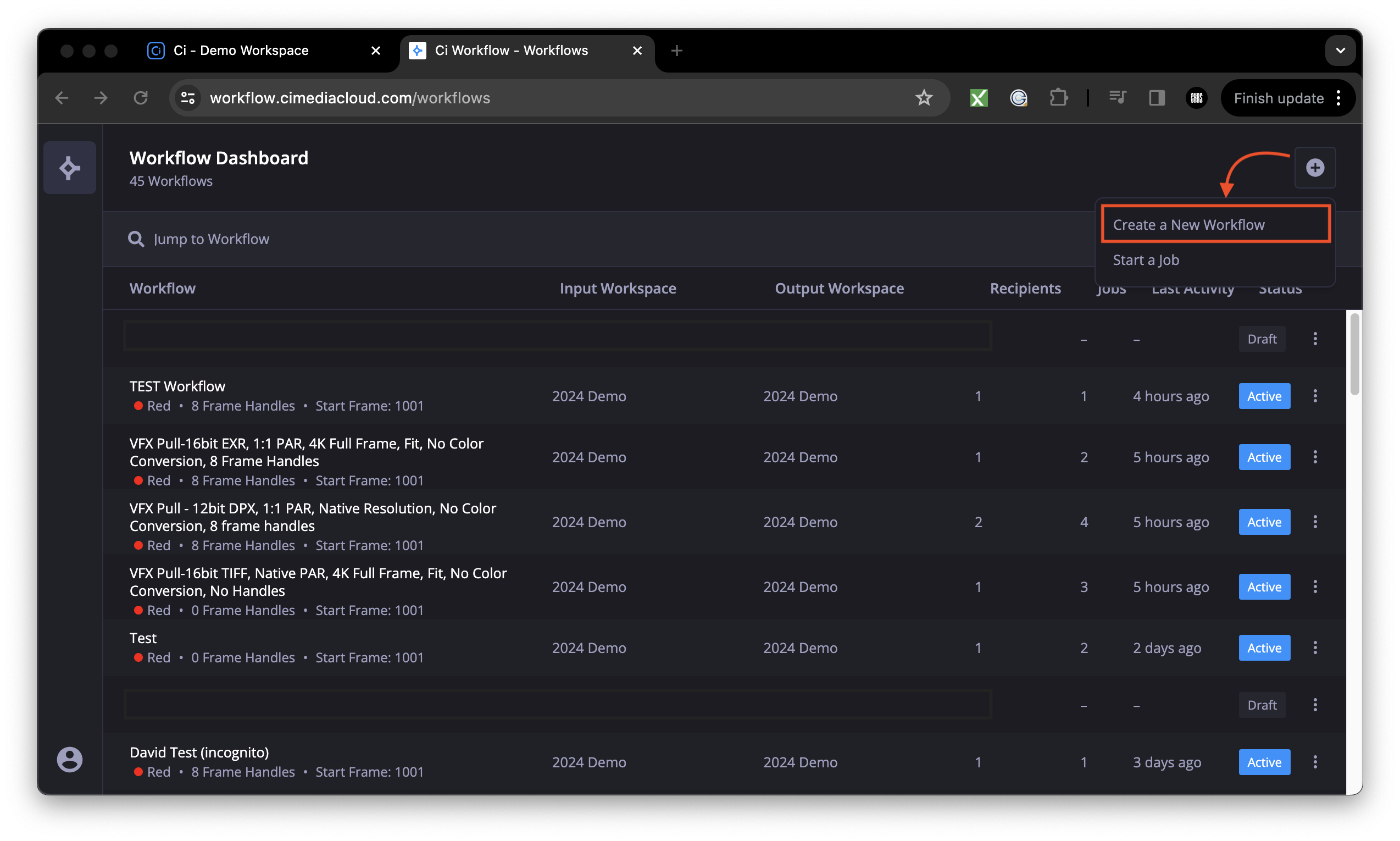Open the tab search chevron at top right

[x=1341, y=51]
